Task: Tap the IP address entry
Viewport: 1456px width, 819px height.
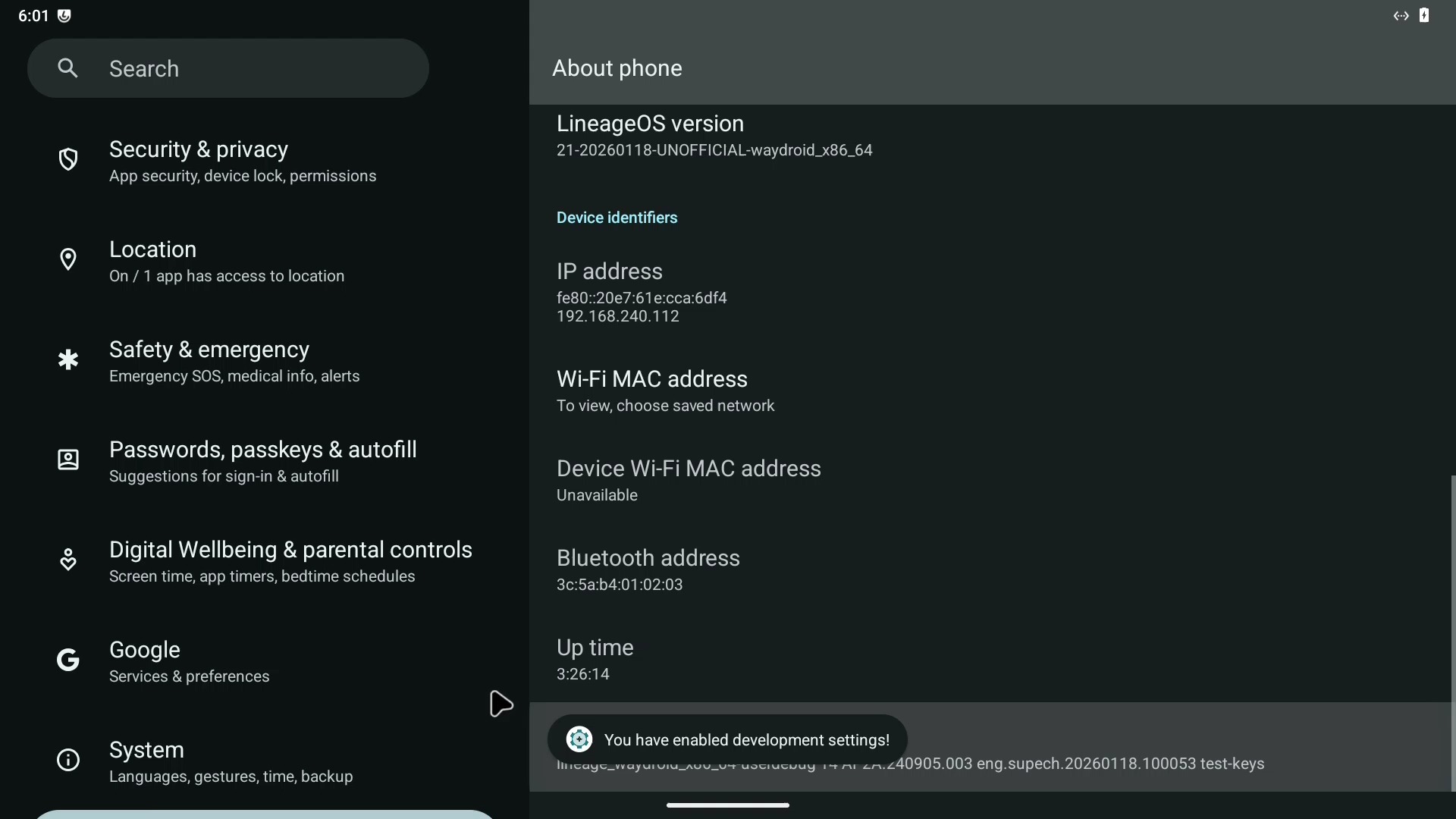Action: coord(642,292)
